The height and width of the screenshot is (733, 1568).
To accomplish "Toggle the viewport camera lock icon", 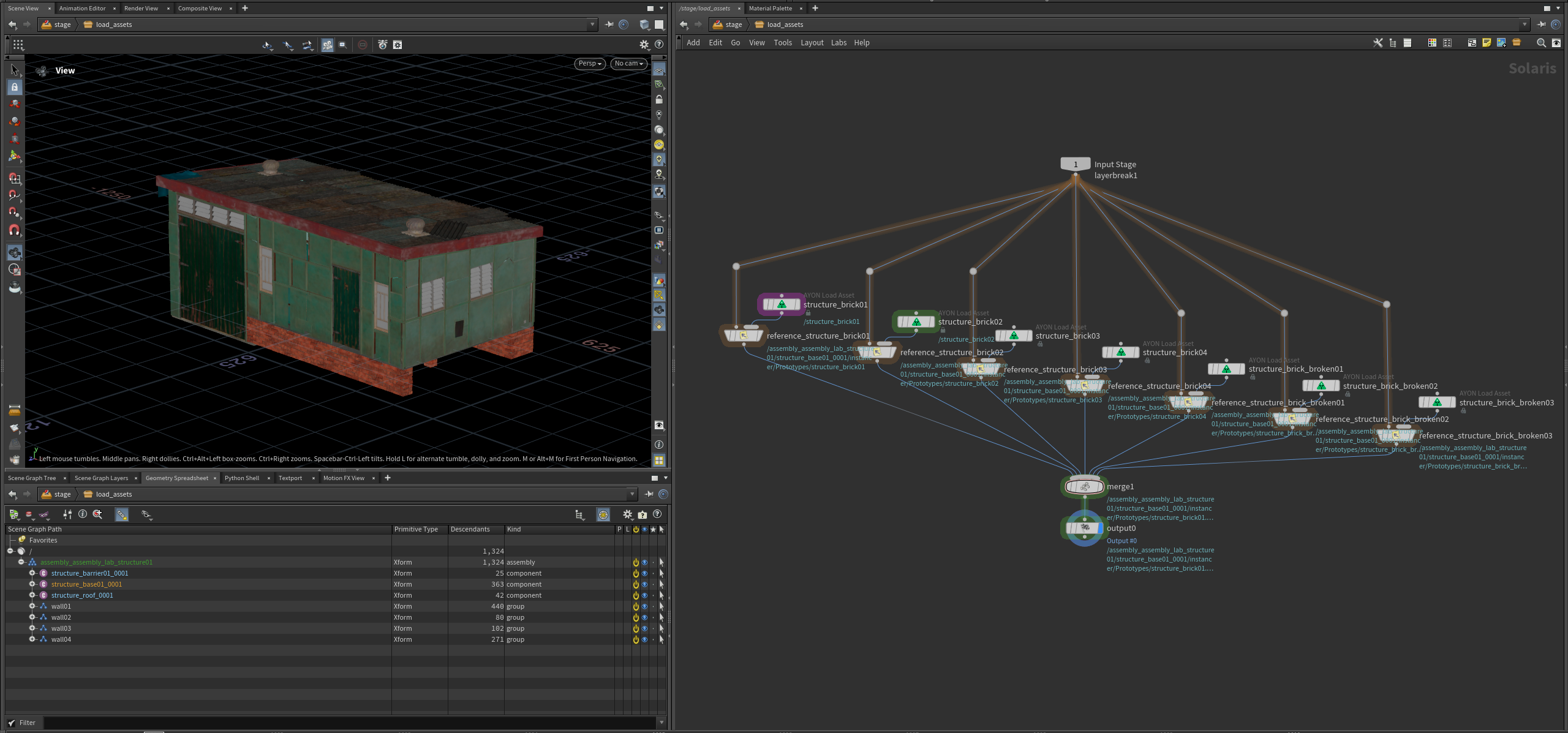I will coord(659,99).
